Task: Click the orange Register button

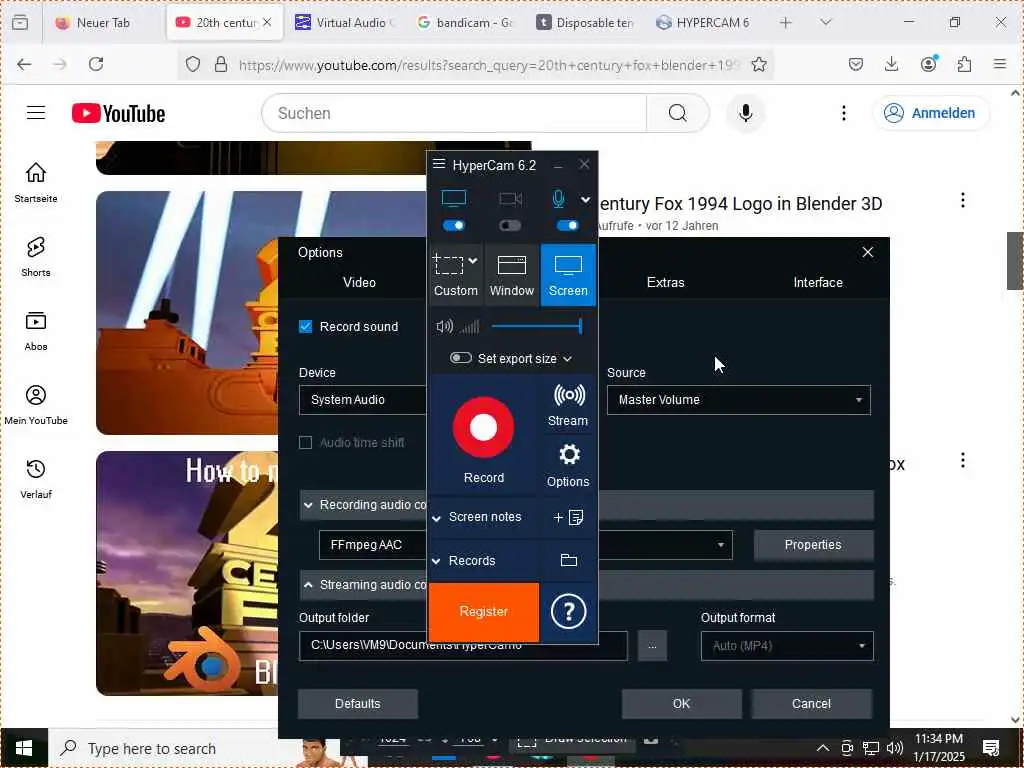Action: pos(483,612)
